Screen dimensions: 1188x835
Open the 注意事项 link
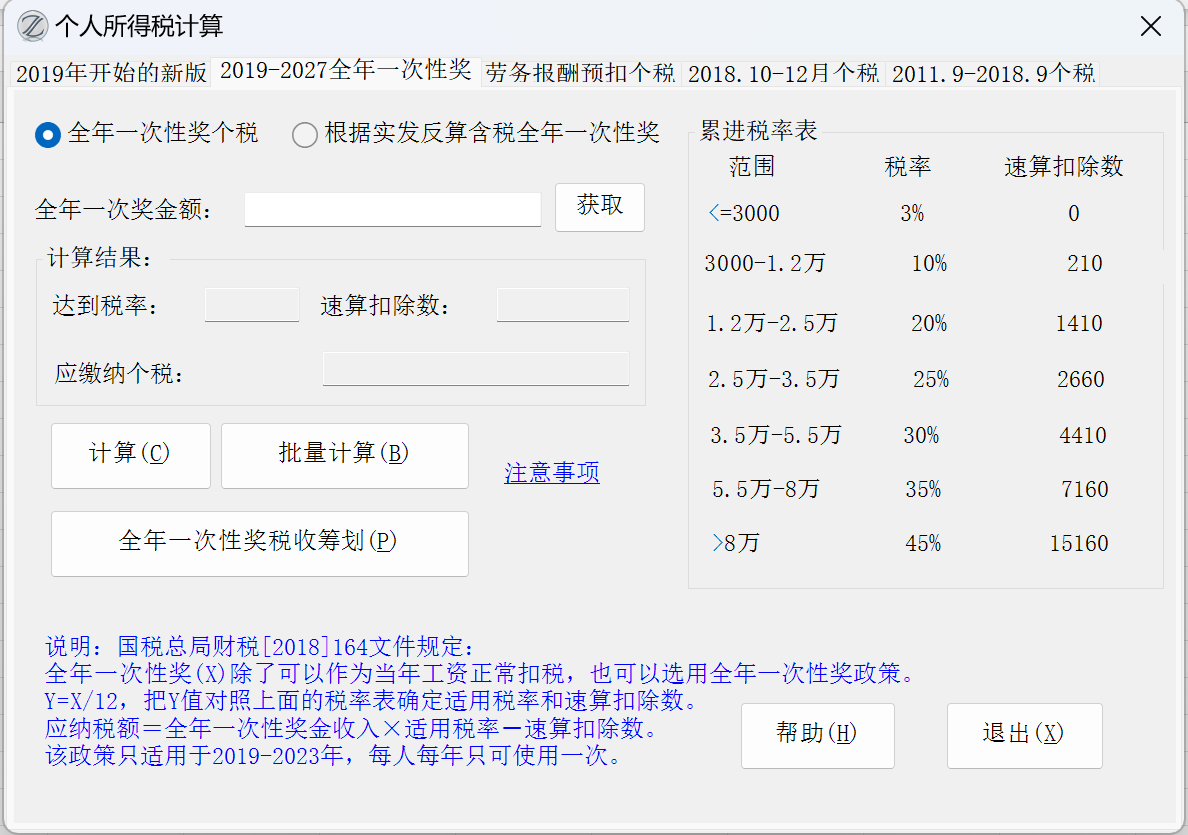point(552,473)
